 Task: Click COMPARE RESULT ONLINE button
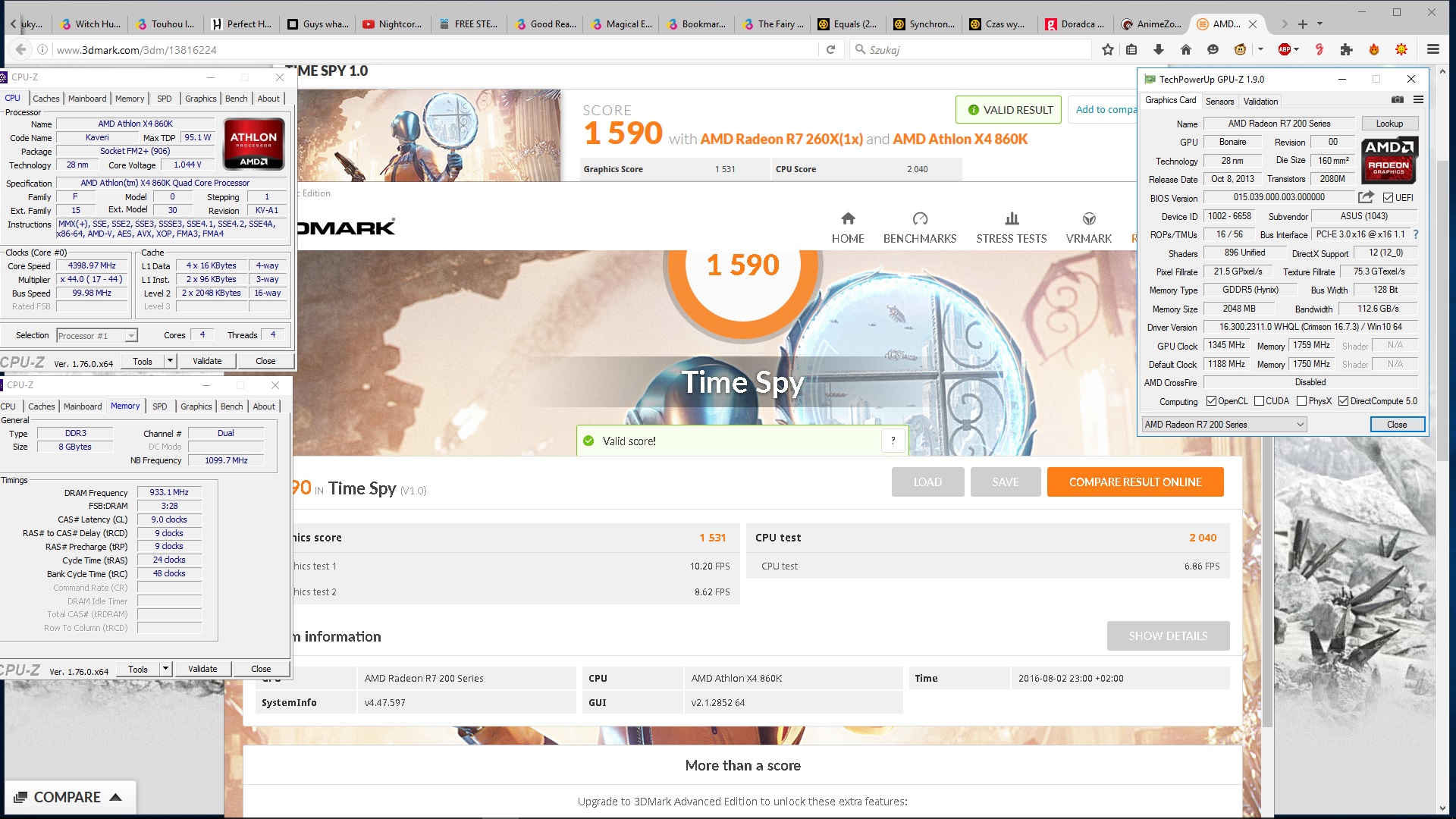click(1135, 482)
